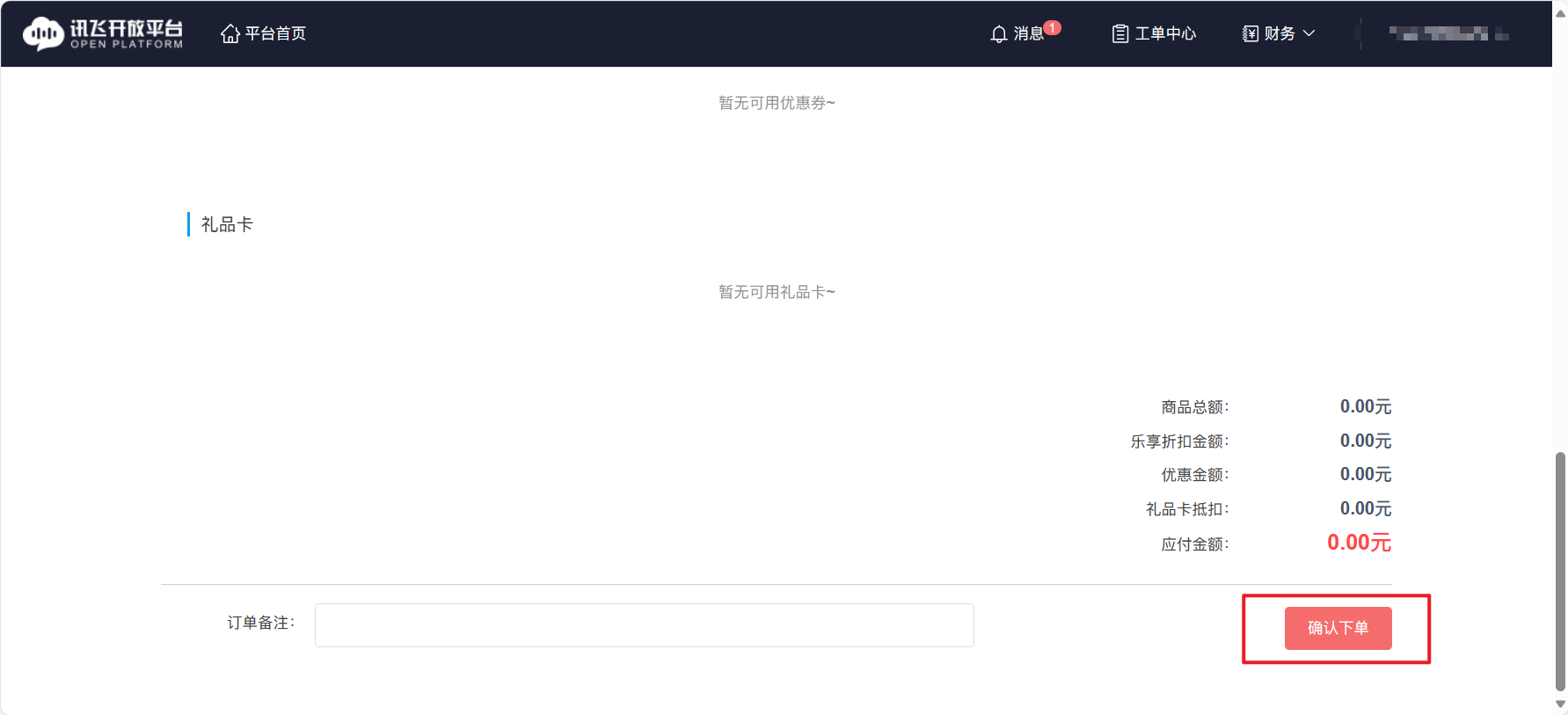
Task: Go to 工单中心 text link
Action: (x=1165, y=33)
